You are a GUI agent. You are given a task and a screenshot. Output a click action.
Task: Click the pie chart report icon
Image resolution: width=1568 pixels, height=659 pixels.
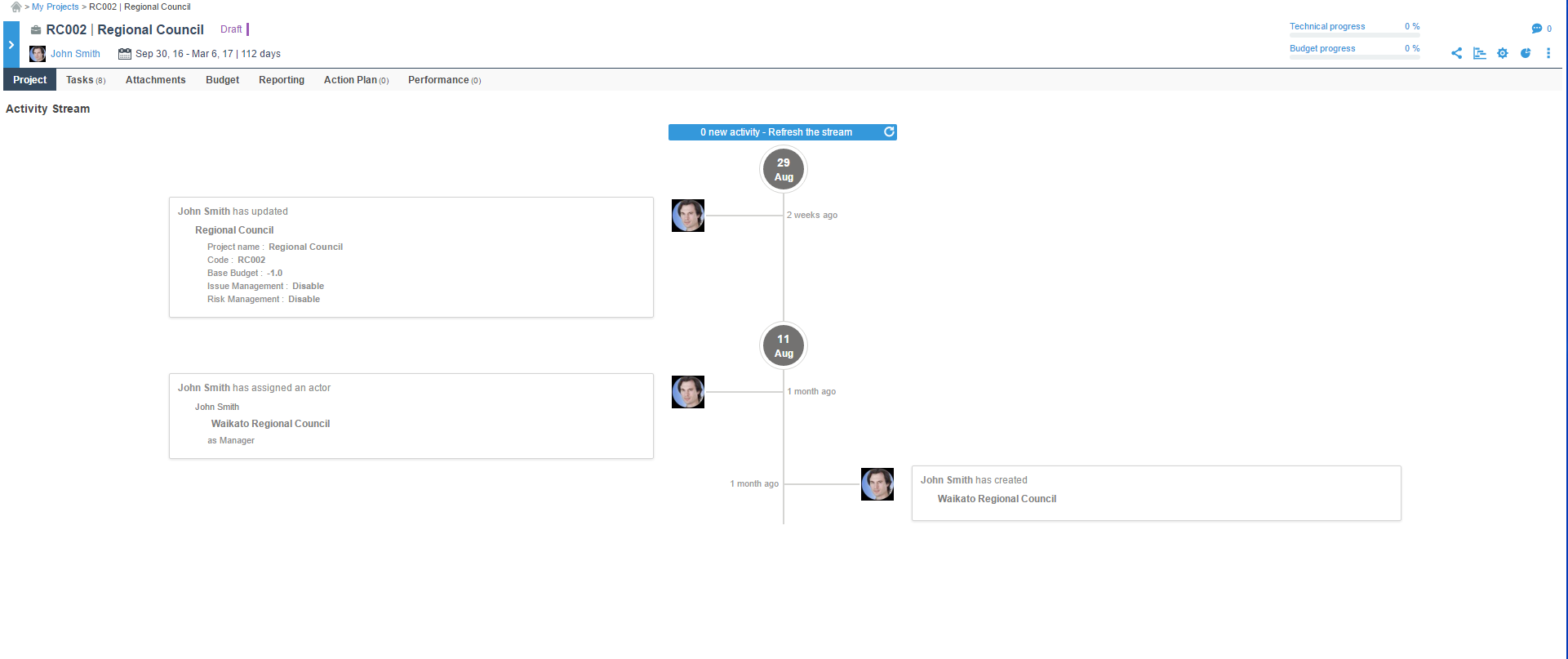(1526, 53)
